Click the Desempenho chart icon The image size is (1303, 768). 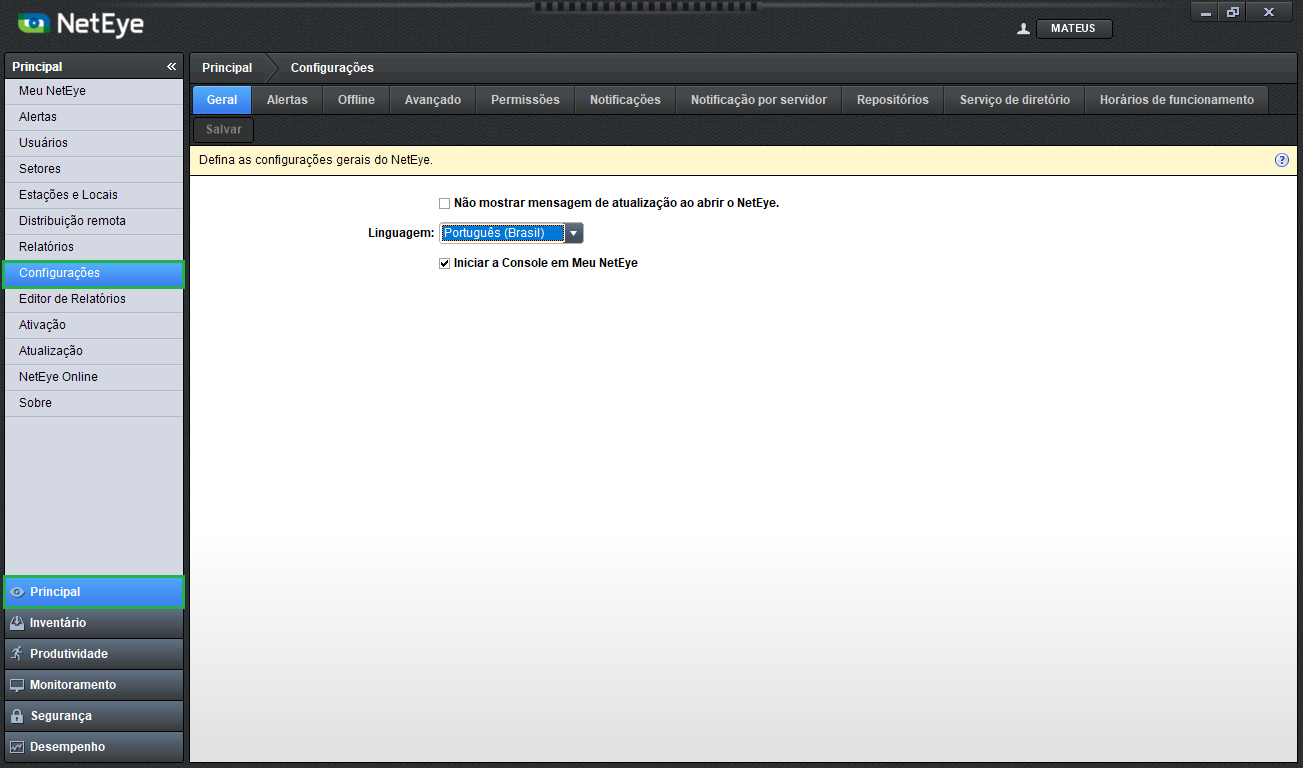pos(16,747)
